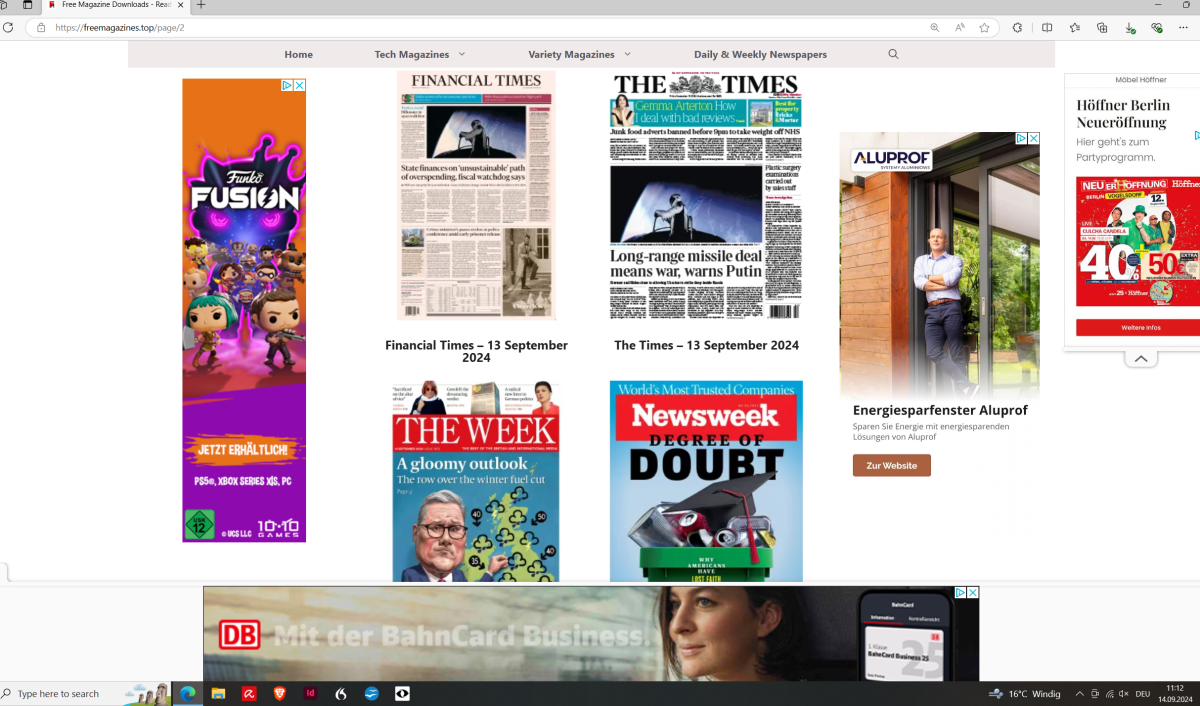The width and height of the screenshot is (1200, 706).
Task: Click the Zur Website button
Action: (x=891, y=465)
